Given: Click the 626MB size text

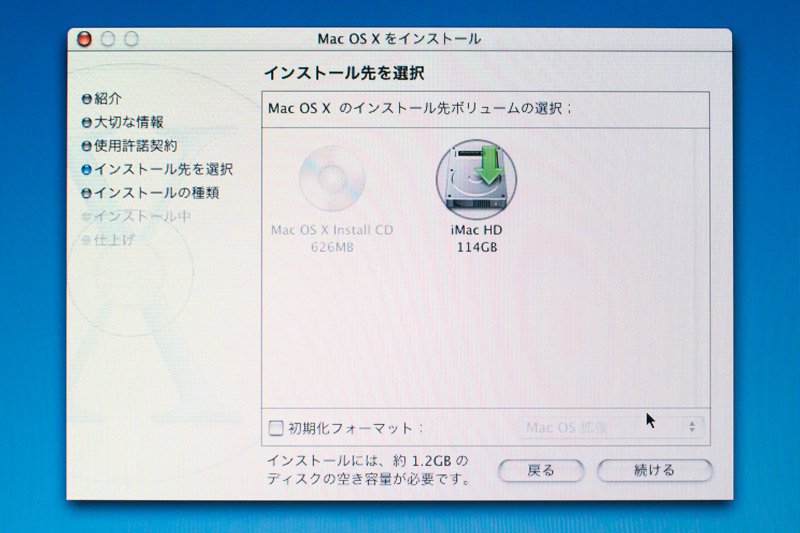Looking at the screenshot, I should 332,247.
